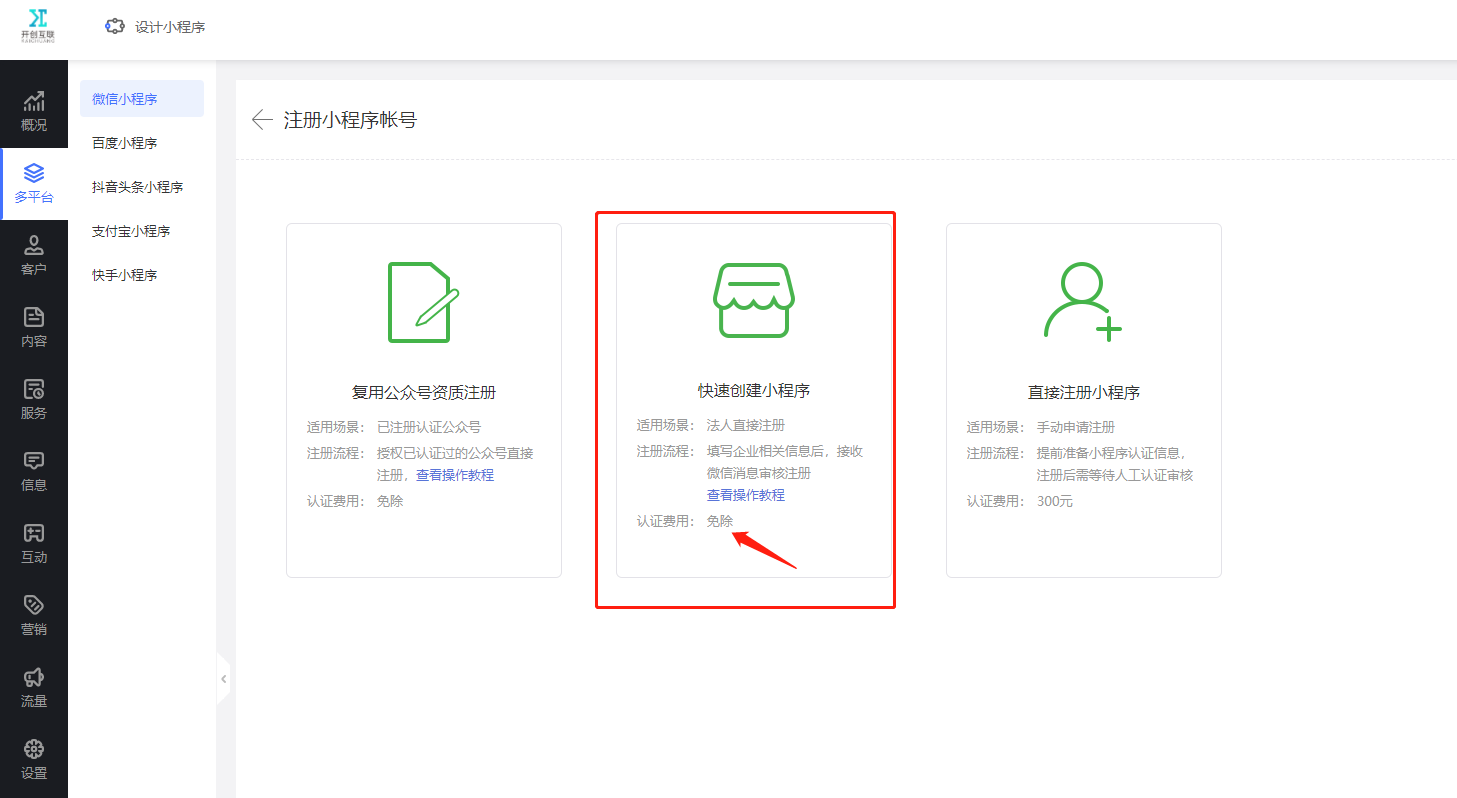Open the 流量 megaphone icon in sidebar

[34, 677]
